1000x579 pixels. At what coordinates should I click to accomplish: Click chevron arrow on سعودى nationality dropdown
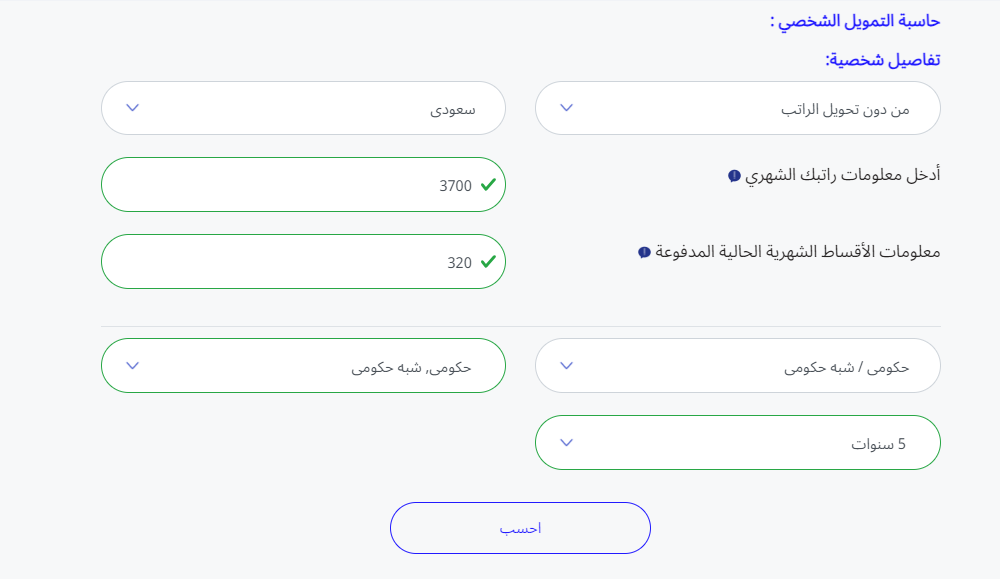(x=132, y=108)
